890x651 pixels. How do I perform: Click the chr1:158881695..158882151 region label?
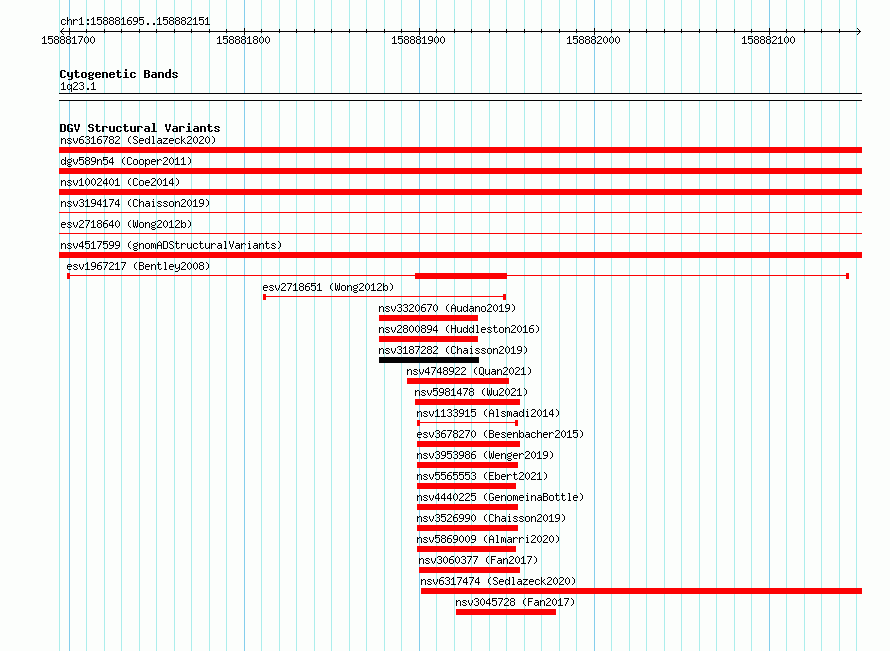pyautogui.click(x=135, y=22)
